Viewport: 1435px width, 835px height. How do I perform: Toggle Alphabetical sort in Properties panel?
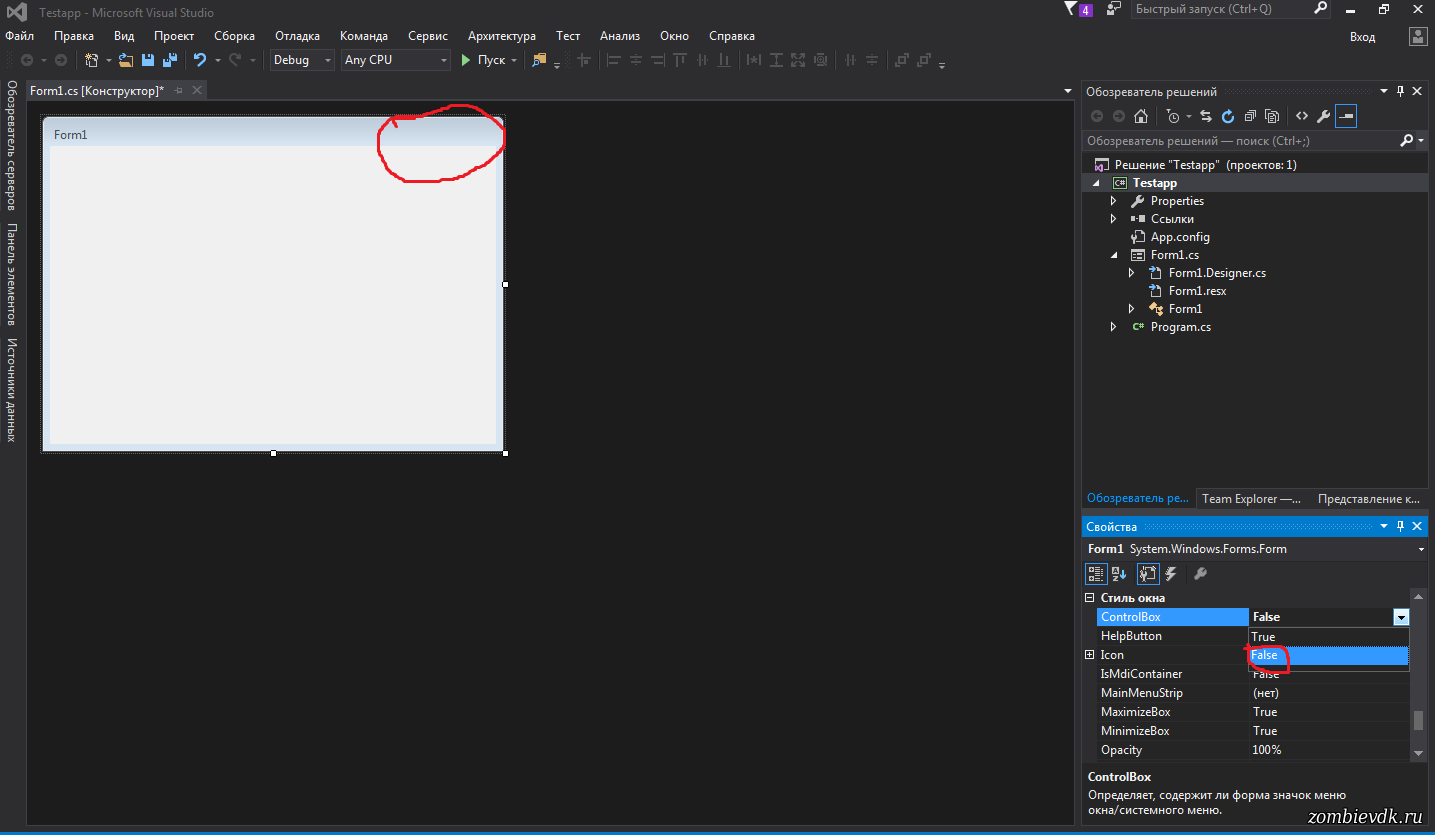point(1119,574)
